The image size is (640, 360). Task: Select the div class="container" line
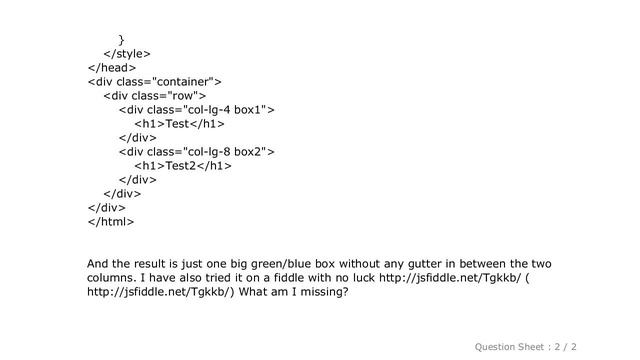155,82
